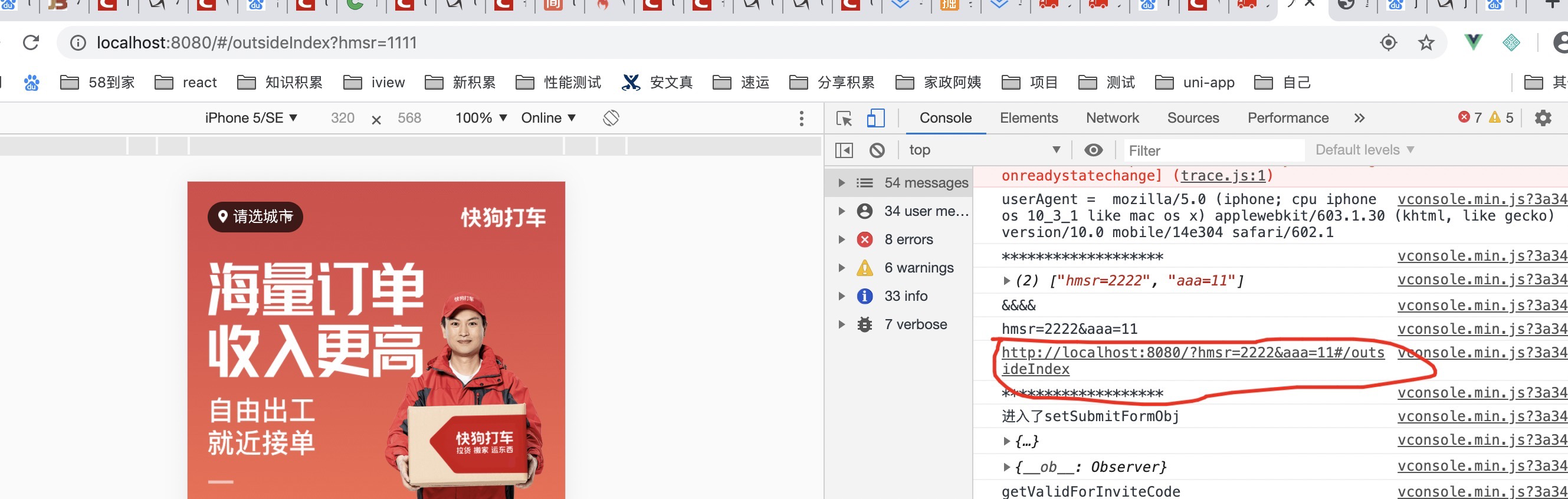
Task: Open the Vue devtools extension icon
Action: click(x=1473, y=42)
